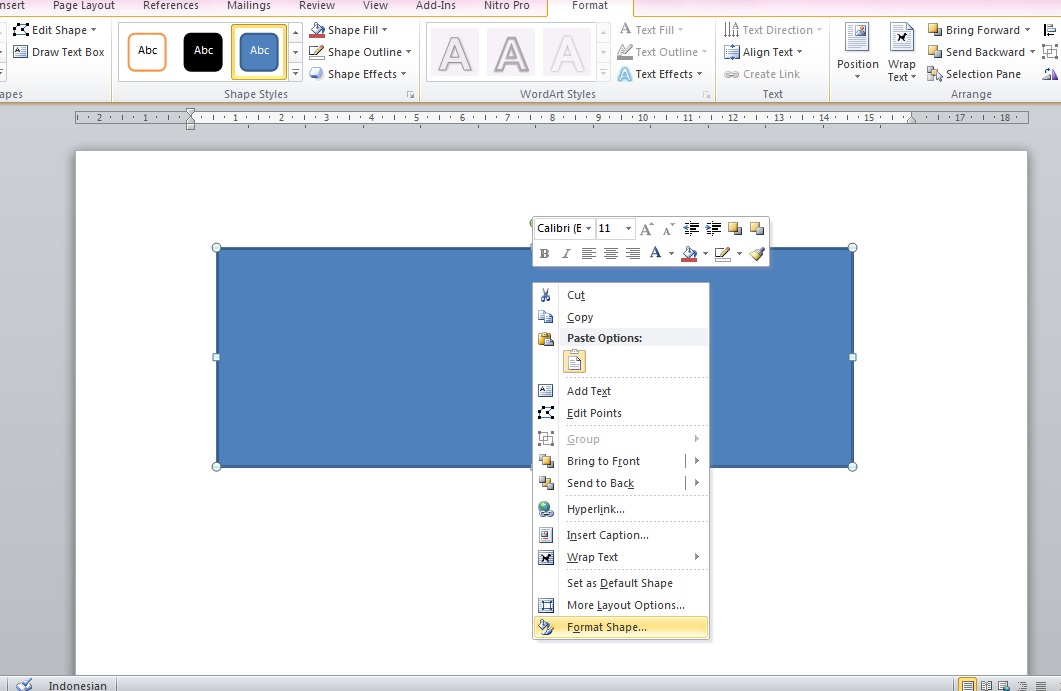Open the Format Painter on the mini toolbar
The image size is (1061, 691).
pos(758,253)
